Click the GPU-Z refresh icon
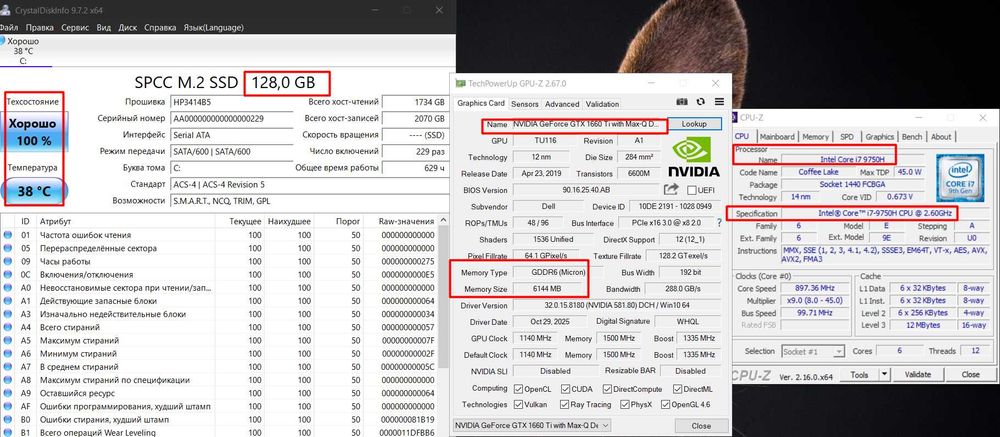The image size is (1000, 437). tap(701, 102)
